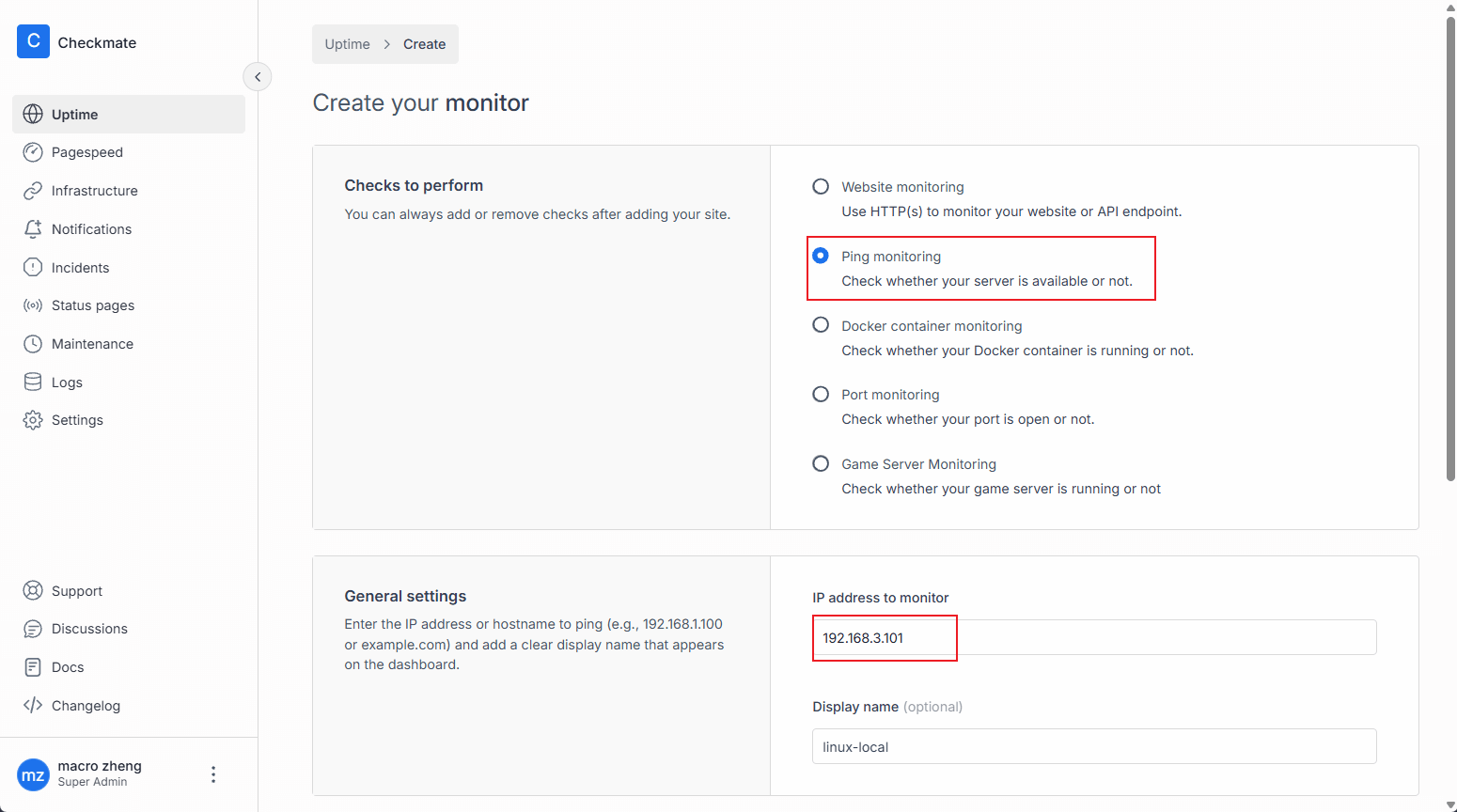Click the Logs database icon
This screenshot has width=1457, height=812.
33,383
